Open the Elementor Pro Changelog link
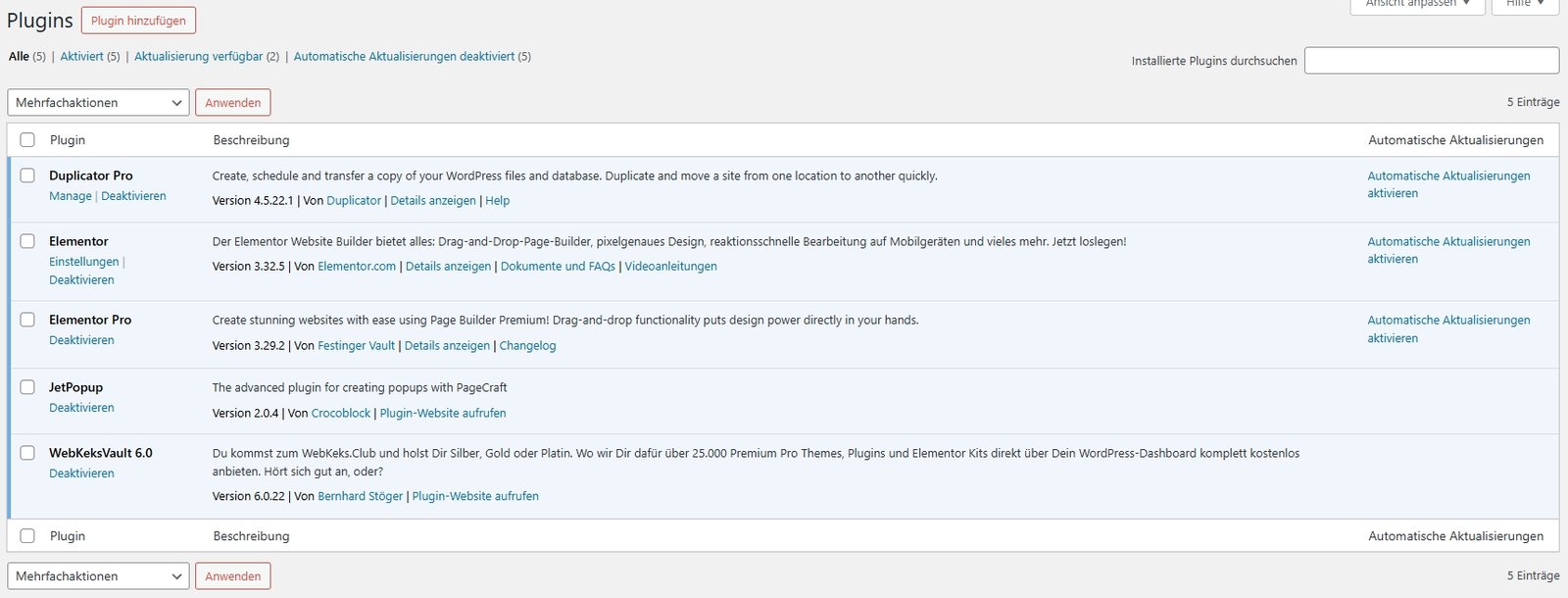The width and height of the screenshot is (1568, 598). [x=527, y=346]
